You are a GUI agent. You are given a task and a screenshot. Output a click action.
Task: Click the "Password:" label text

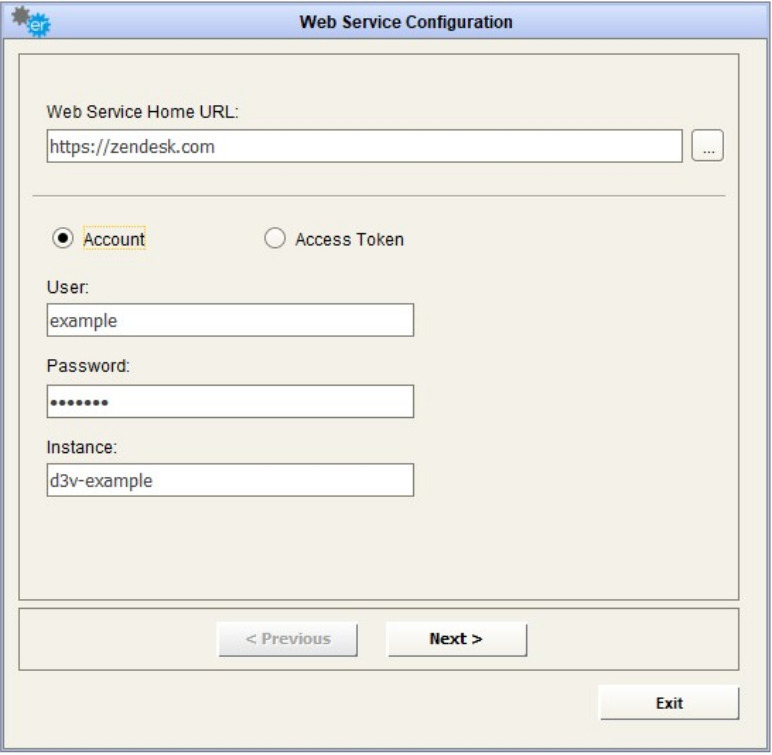click(88, 366)
